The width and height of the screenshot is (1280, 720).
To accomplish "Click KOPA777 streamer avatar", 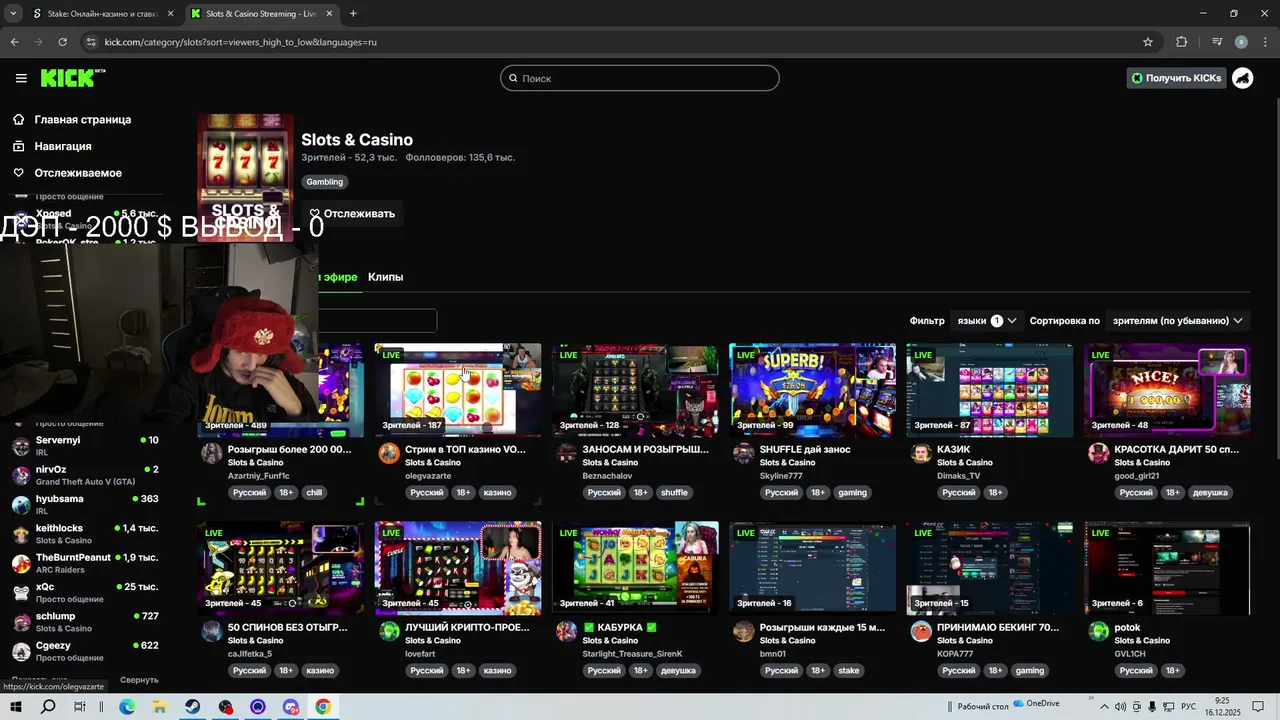I will click(922, 631).
